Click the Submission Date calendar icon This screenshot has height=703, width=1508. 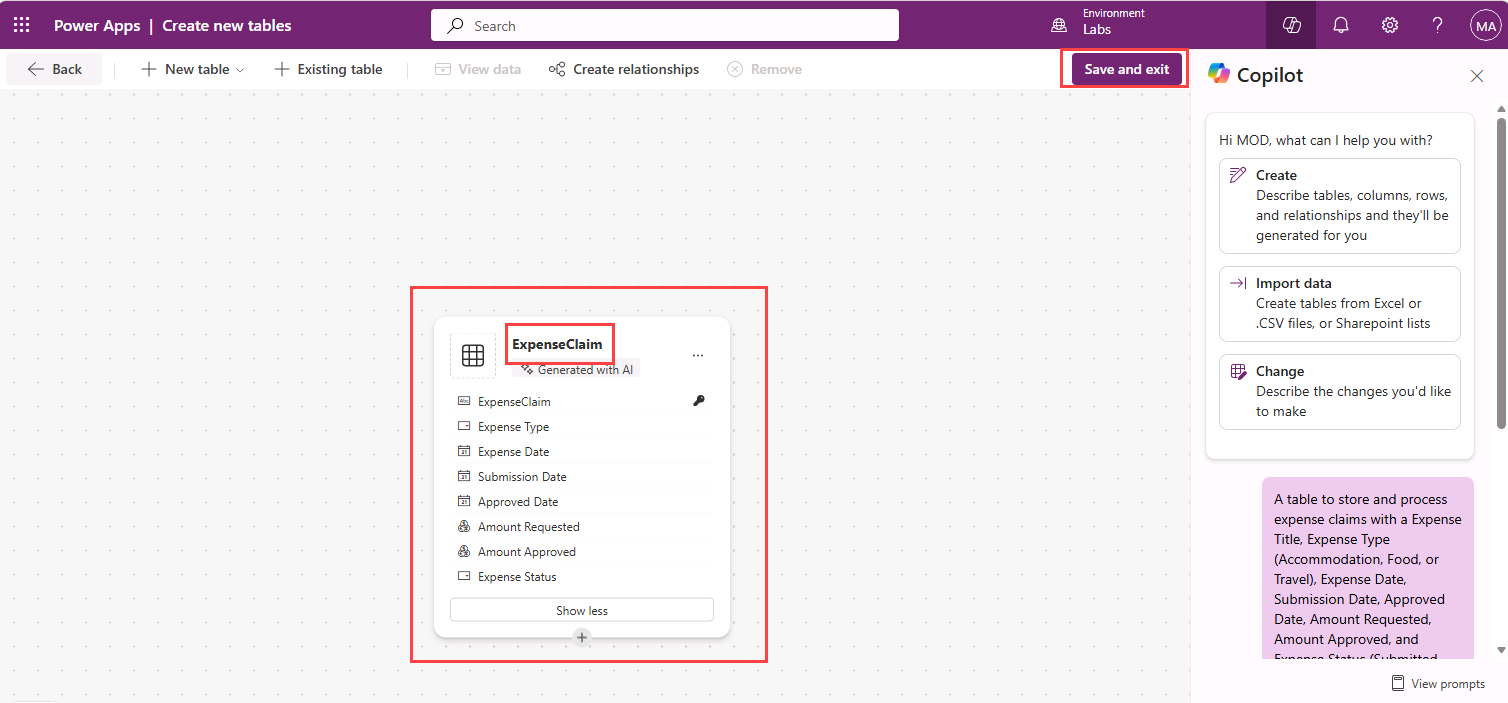click(x=464, y=476)
